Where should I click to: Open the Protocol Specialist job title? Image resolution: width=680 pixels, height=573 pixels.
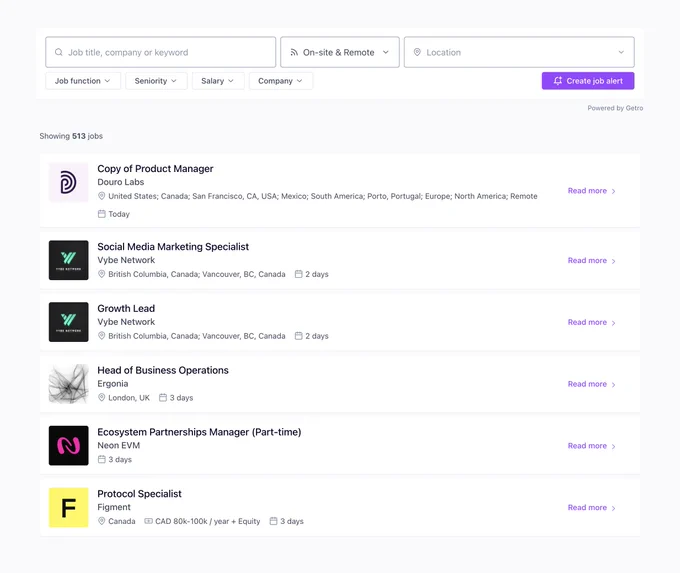[x=139, y=494]
